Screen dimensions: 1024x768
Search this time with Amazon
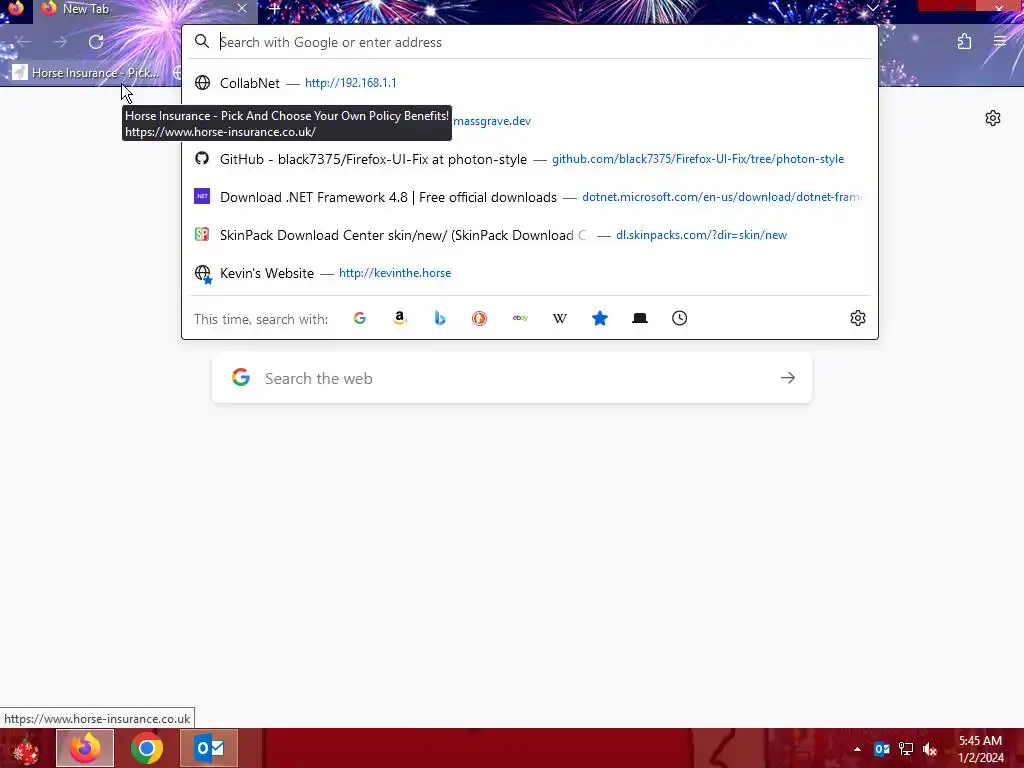pyautogui.click(x=400, y=318)
